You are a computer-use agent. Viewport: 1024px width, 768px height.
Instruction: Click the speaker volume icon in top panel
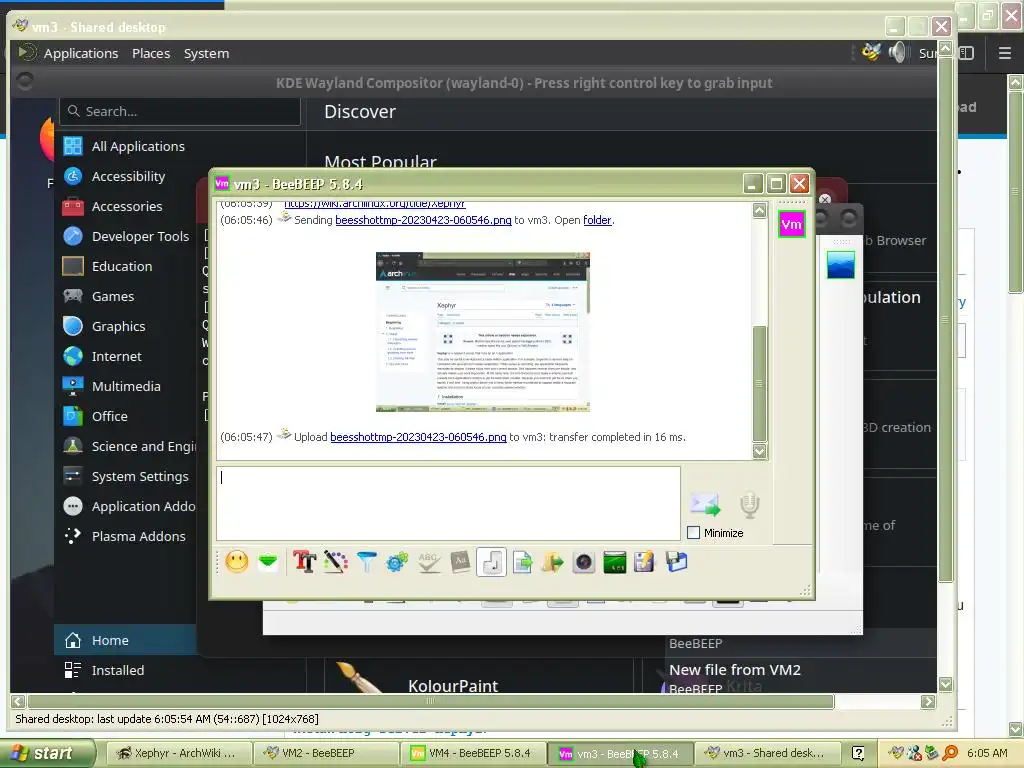click(897, 52)
